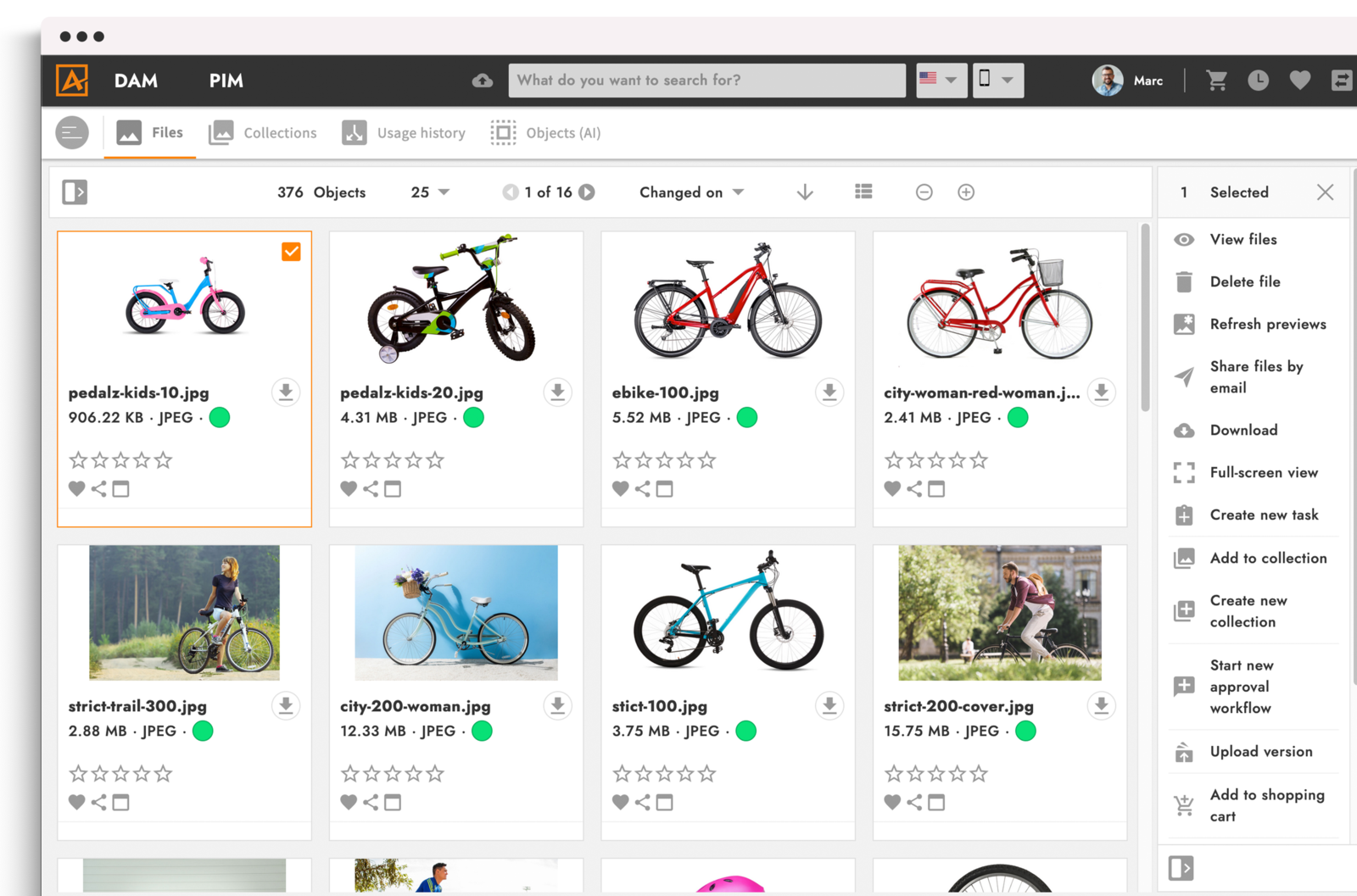
Task: Go to previous page arrow
Action: pyautogui.click(x=510, y=192)
